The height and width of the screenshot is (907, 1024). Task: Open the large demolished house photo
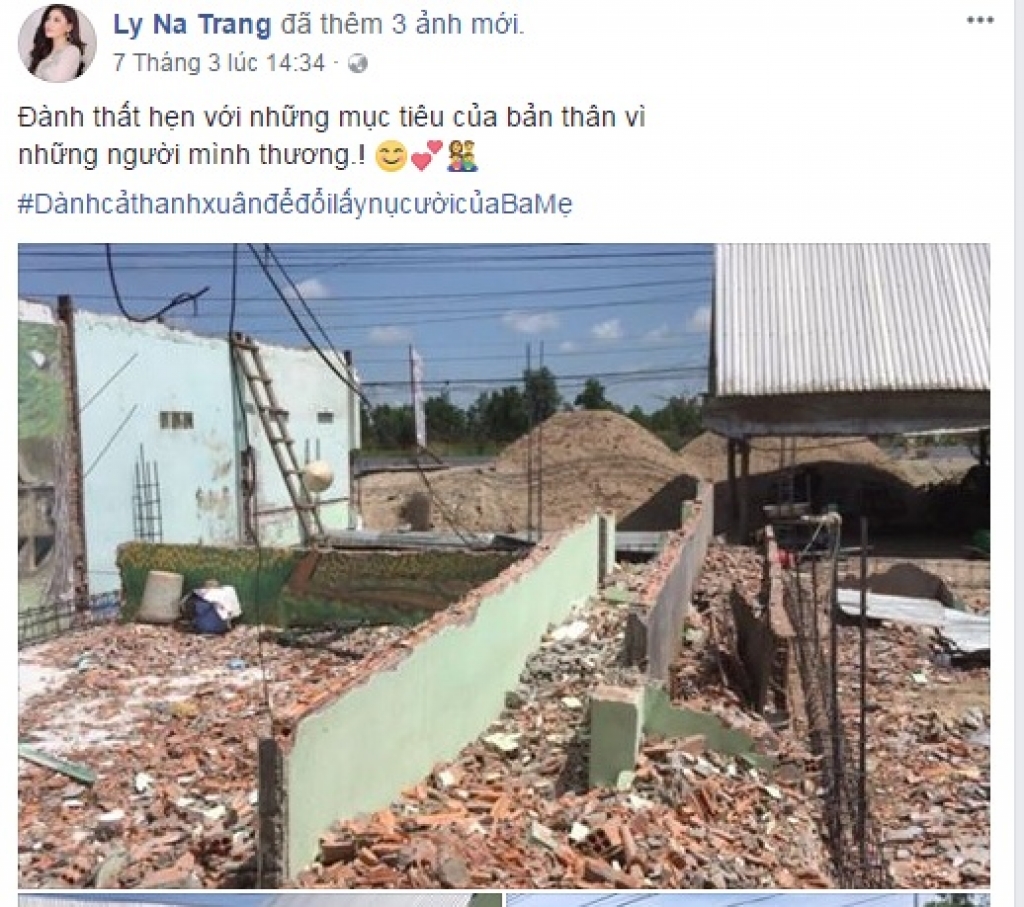pyautogui.click(x=504, y=565)
